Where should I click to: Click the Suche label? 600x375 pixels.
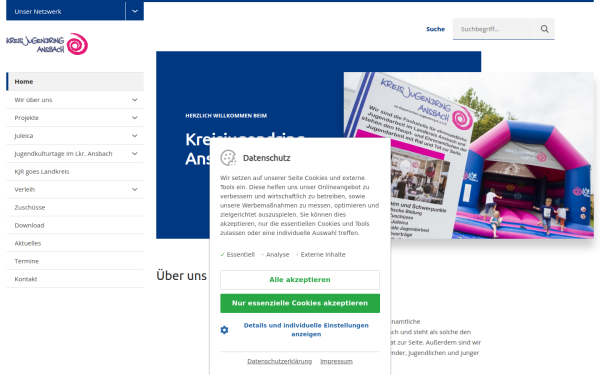click(435, 29)
